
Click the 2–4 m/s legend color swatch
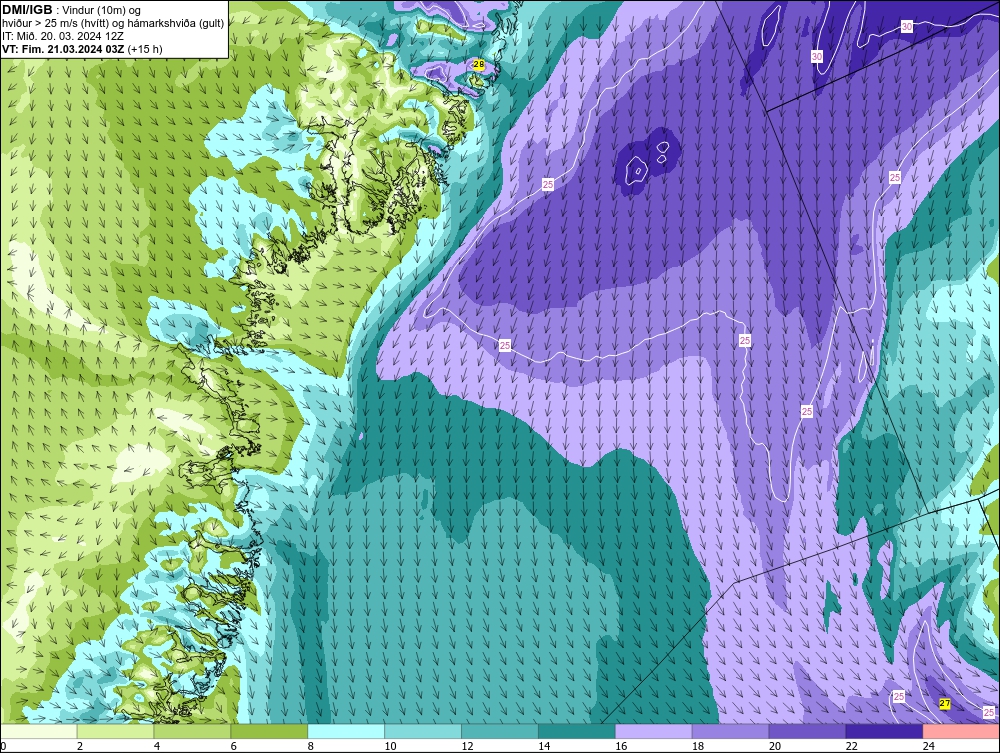115,731
